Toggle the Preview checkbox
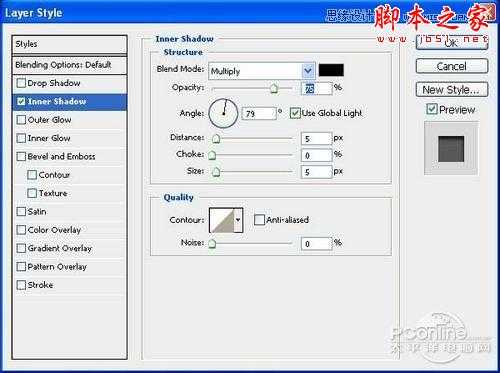500x373 pixels. pos(432,109)
